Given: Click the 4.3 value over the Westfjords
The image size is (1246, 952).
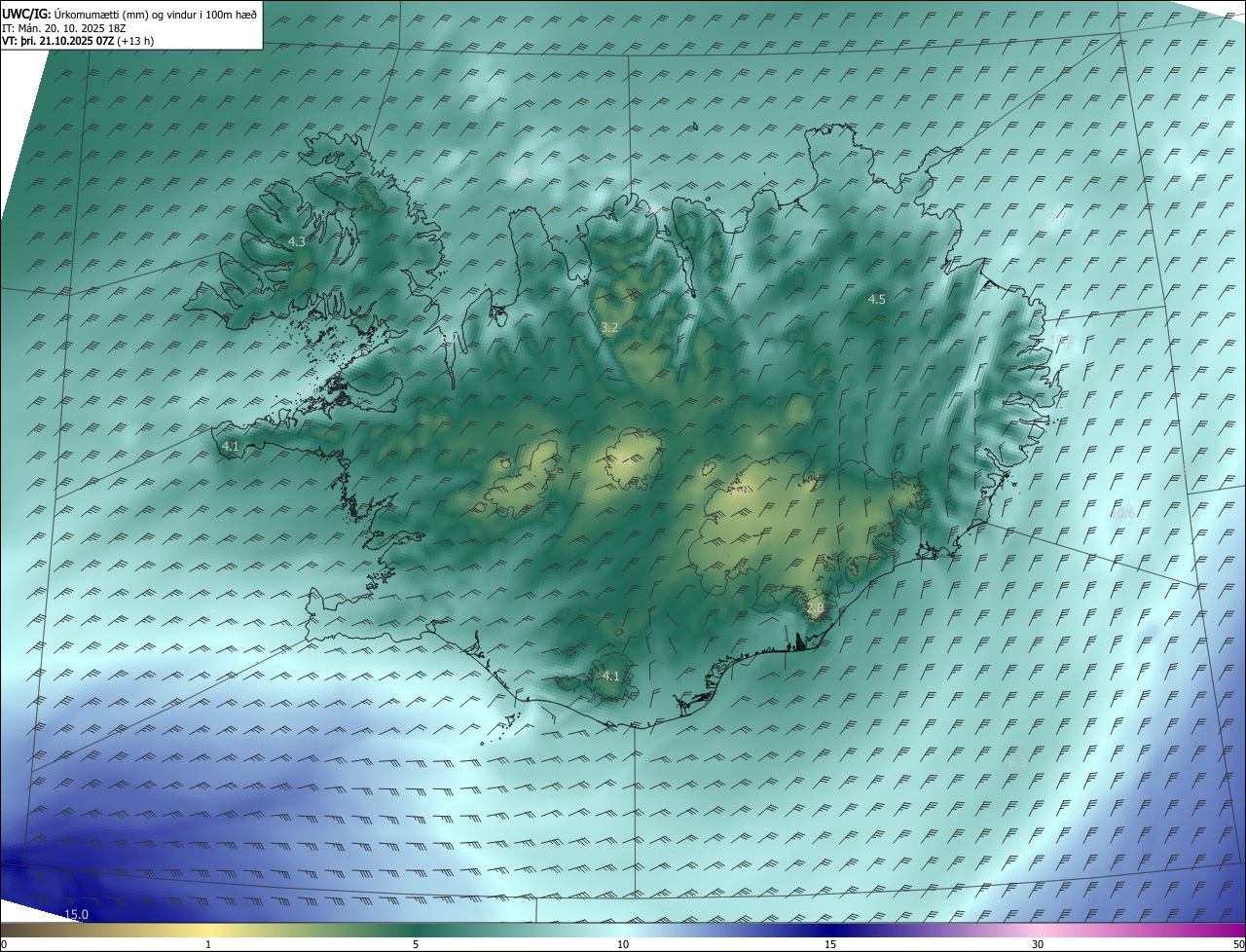Looking at the screenshot, I should (x=297, y=241).
